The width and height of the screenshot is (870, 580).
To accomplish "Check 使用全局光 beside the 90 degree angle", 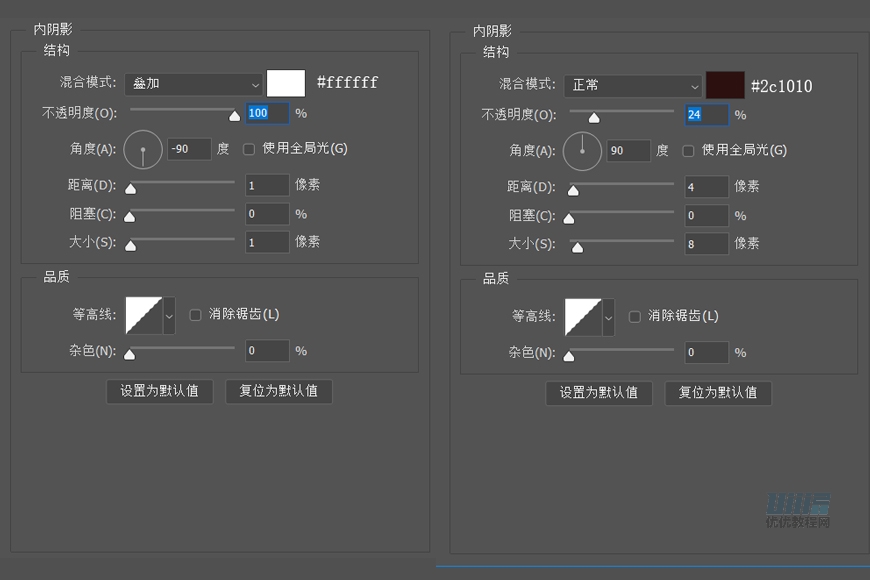I will coord(688,150).
